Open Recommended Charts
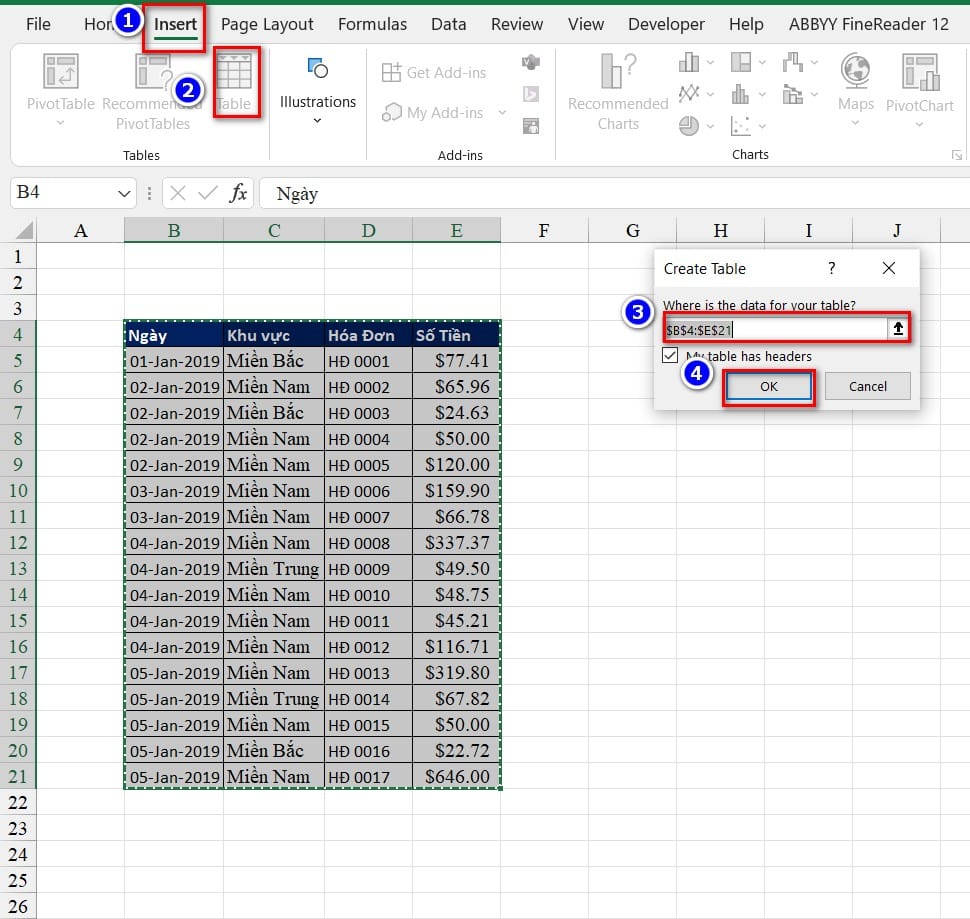Image resolution: width=970 pixels, height=919 pixels. tap(618, 90)
